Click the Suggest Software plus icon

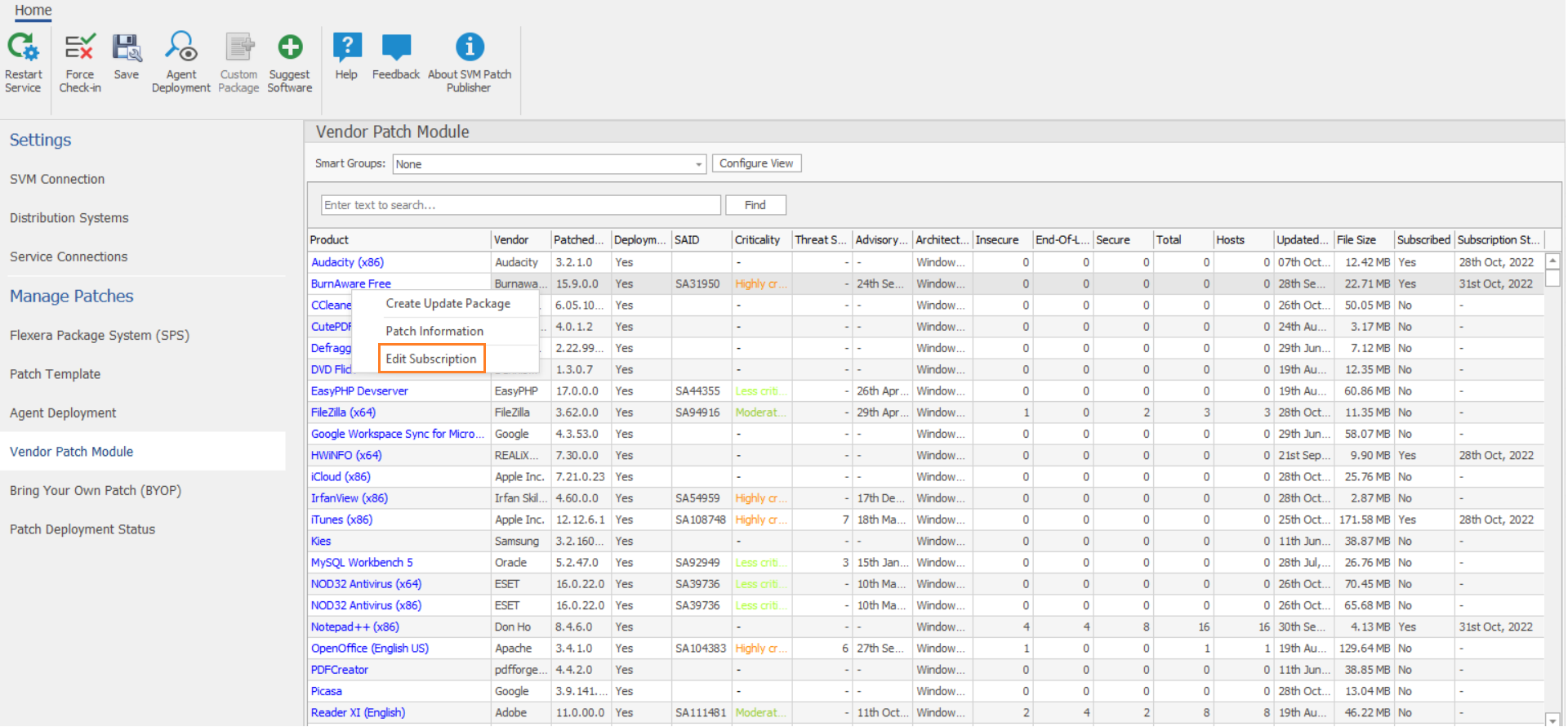point(290,47)
